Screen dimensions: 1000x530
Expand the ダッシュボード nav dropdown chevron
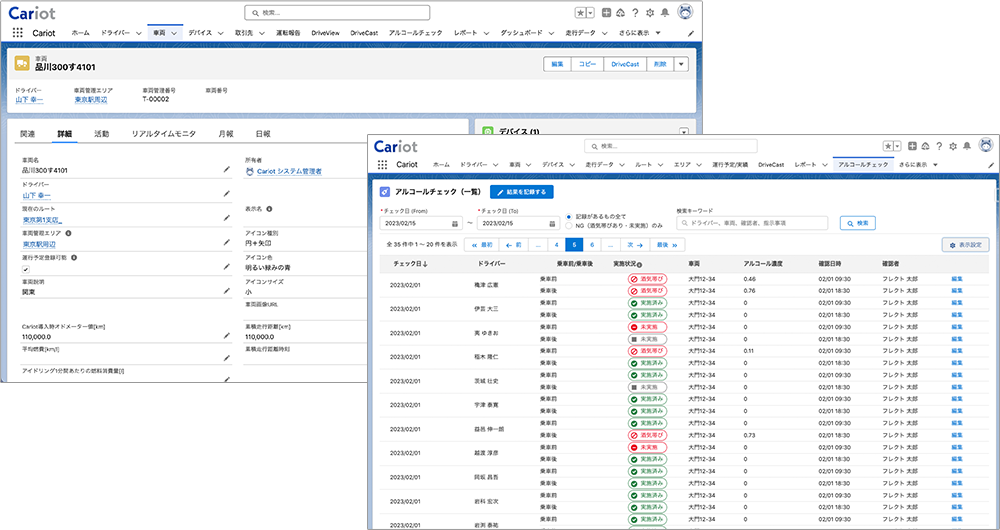(550, 33)
